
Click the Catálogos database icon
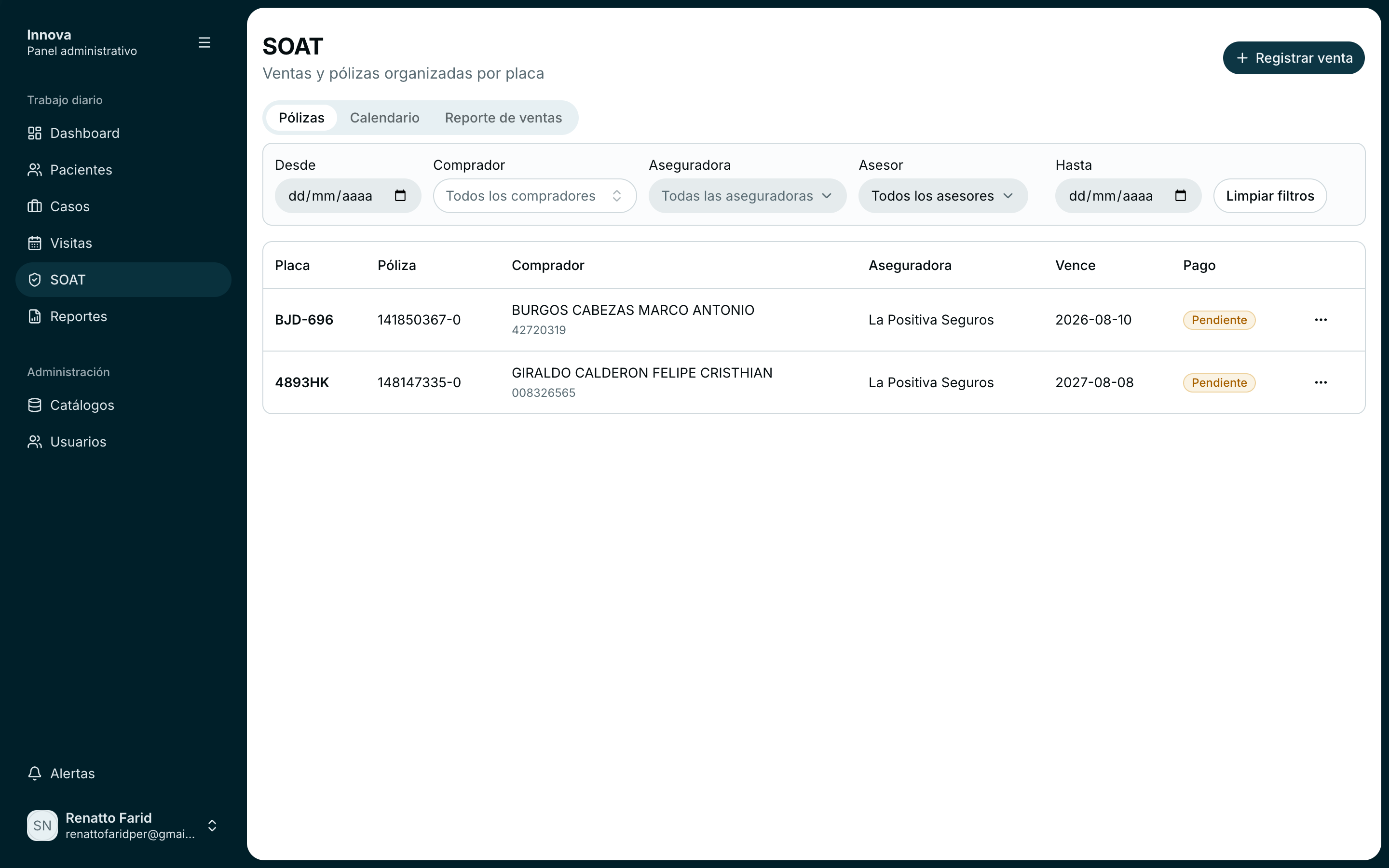34,405
